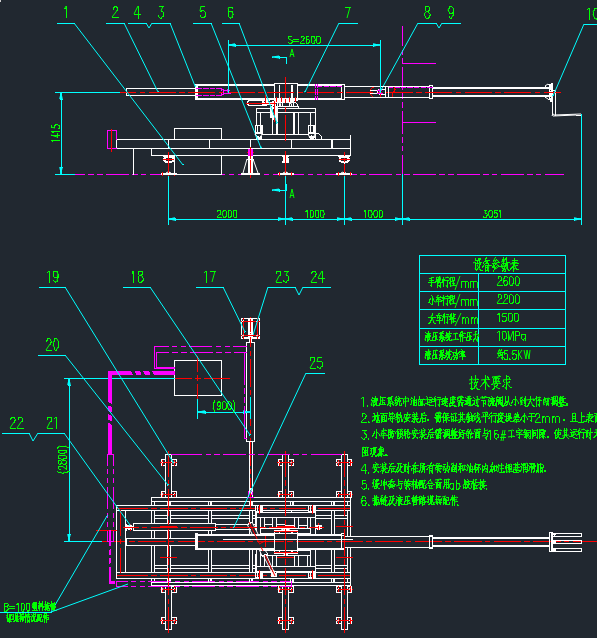Click part callout number 17
This screenshot has width=597, height=638.
[x=210, y=277]
